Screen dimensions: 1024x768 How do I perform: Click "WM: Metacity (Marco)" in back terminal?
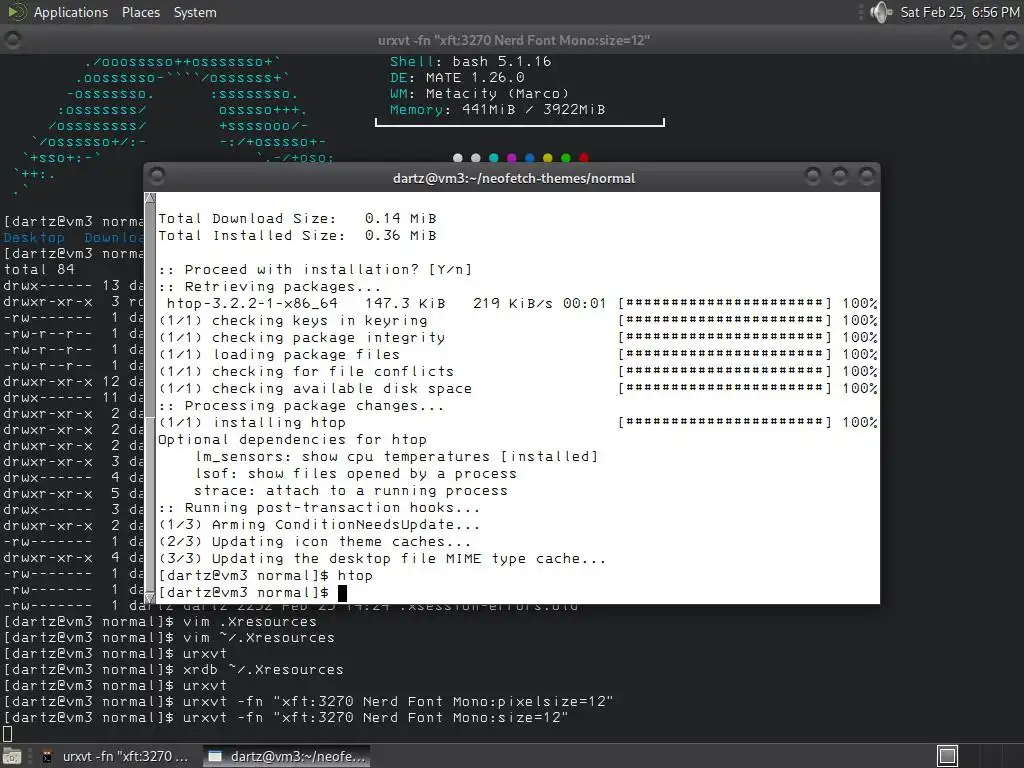point(479,93)
